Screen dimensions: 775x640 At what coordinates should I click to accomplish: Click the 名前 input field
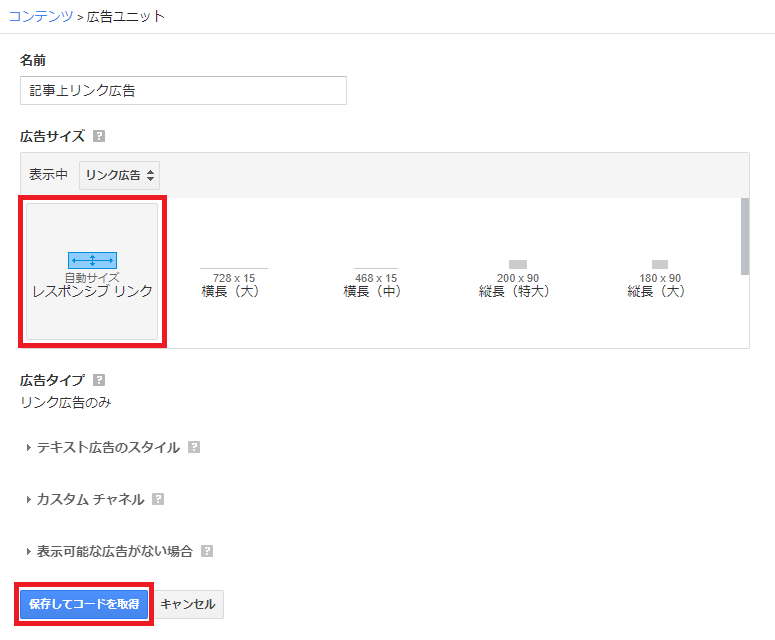(183, 90)
